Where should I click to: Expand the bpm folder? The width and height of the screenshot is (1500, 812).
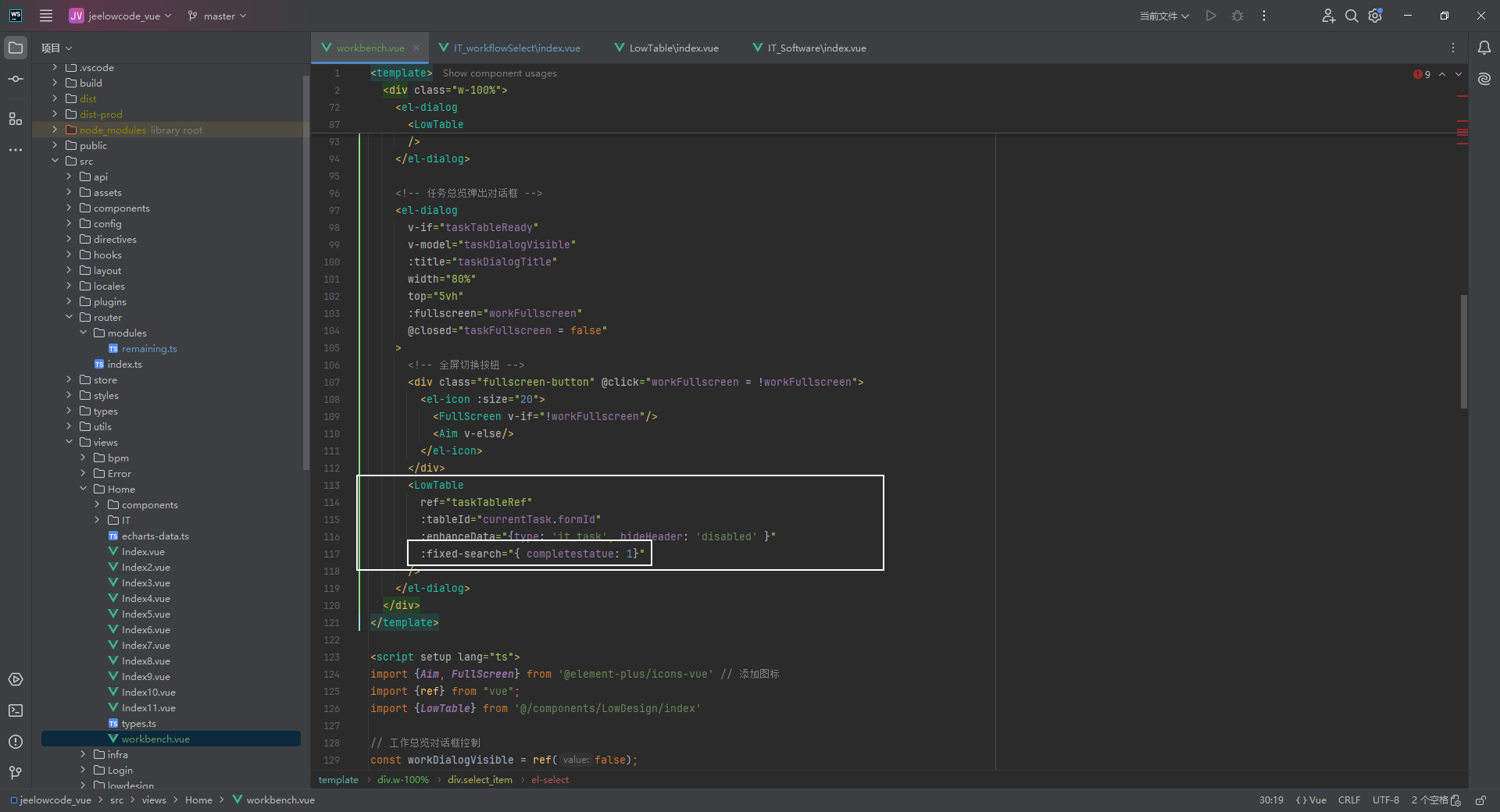(83, 458)
